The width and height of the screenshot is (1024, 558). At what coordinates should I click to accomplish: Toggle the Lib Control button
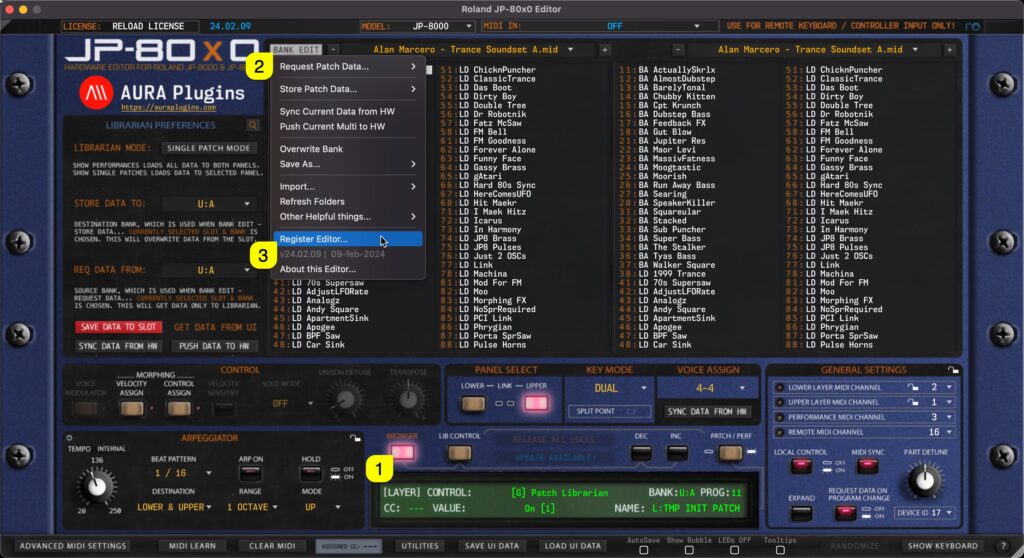pyautogui.click(x=460, y=452)
